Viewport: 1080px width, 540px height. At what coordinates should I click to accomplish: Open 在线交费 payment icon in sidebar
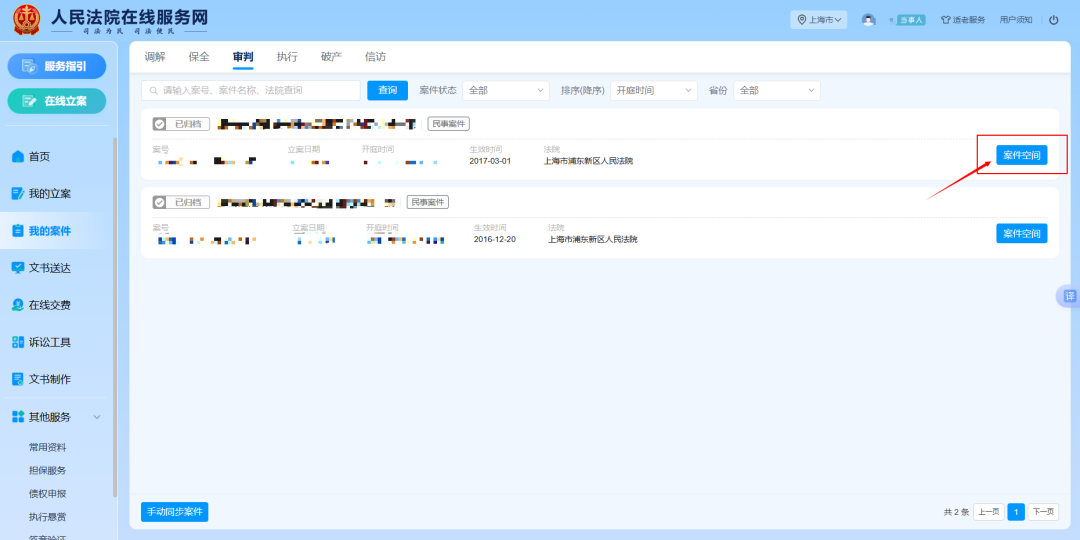(x=17, y=305)
